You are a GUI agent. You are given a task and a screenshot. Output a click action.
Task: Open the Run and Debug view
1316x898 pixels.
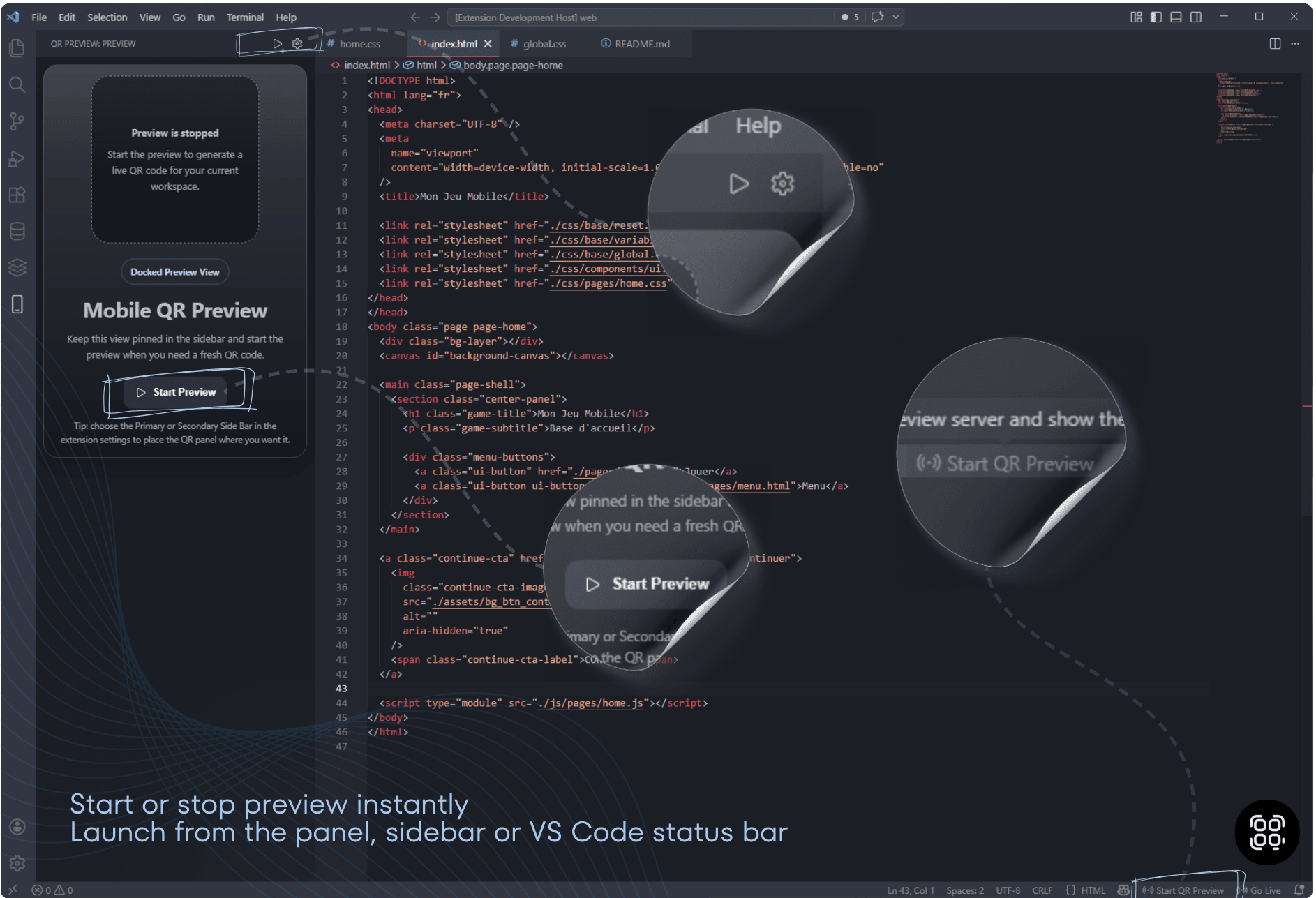coord(17,159)
